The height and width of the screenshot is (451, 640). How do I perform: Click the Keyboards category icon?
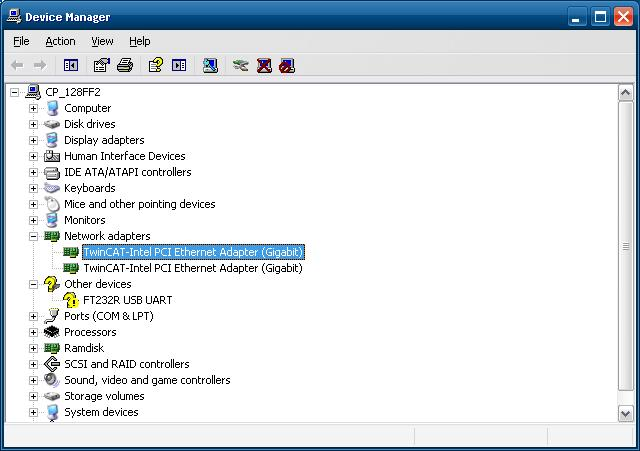[52, 188]
